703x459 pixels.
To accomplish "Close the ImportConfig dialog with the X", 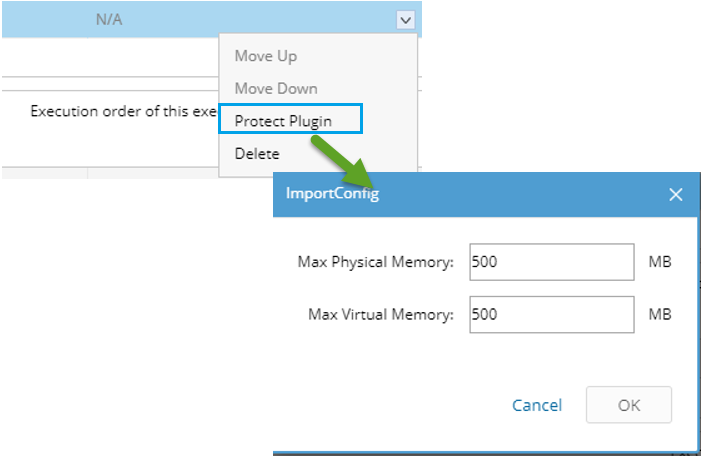I will pyautogui.click(x=675, y=194).
